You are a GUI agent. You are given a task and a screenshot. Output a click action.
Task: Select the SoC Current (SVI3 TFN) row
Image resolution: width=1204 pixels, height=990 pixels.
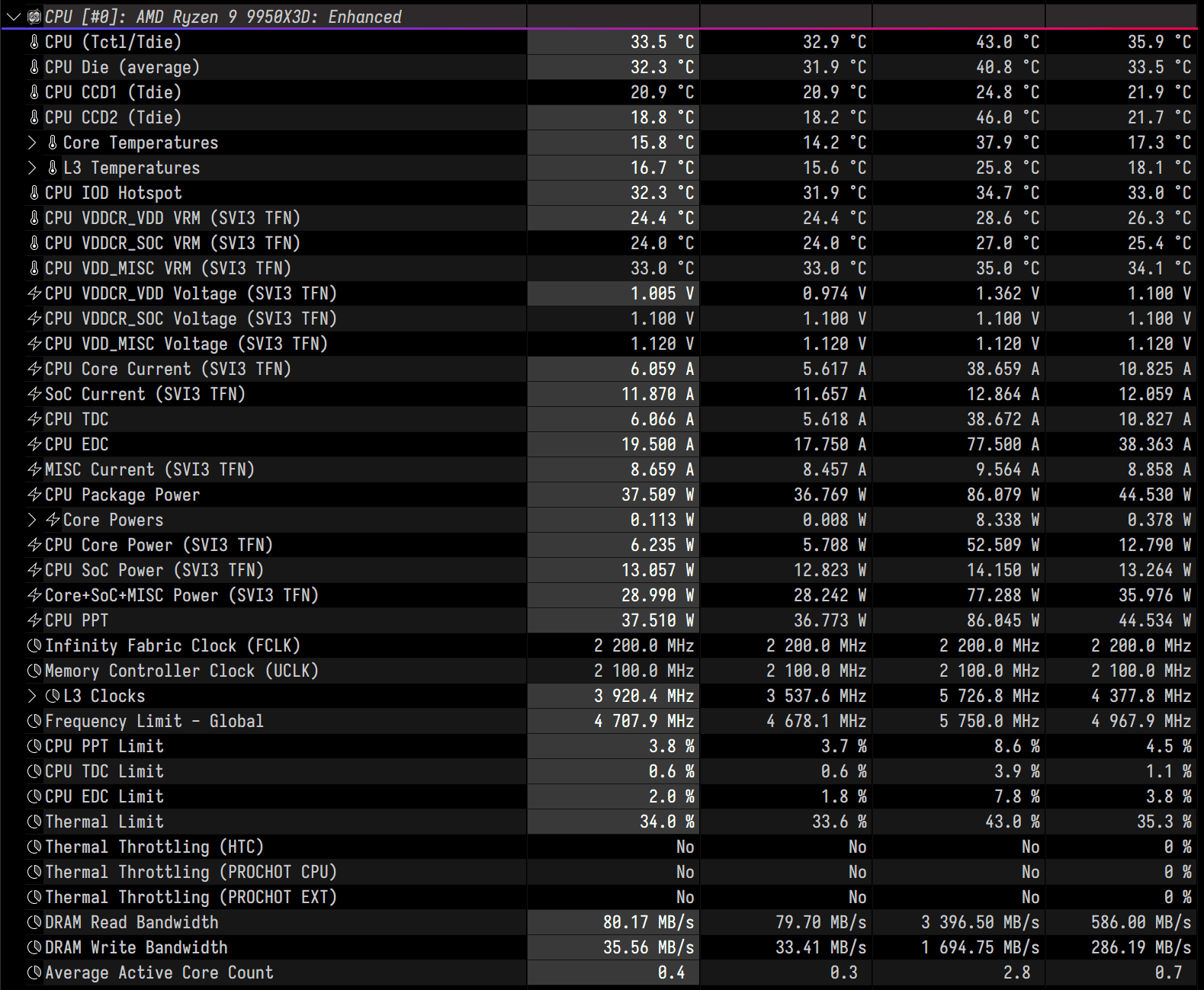(145, 394)
